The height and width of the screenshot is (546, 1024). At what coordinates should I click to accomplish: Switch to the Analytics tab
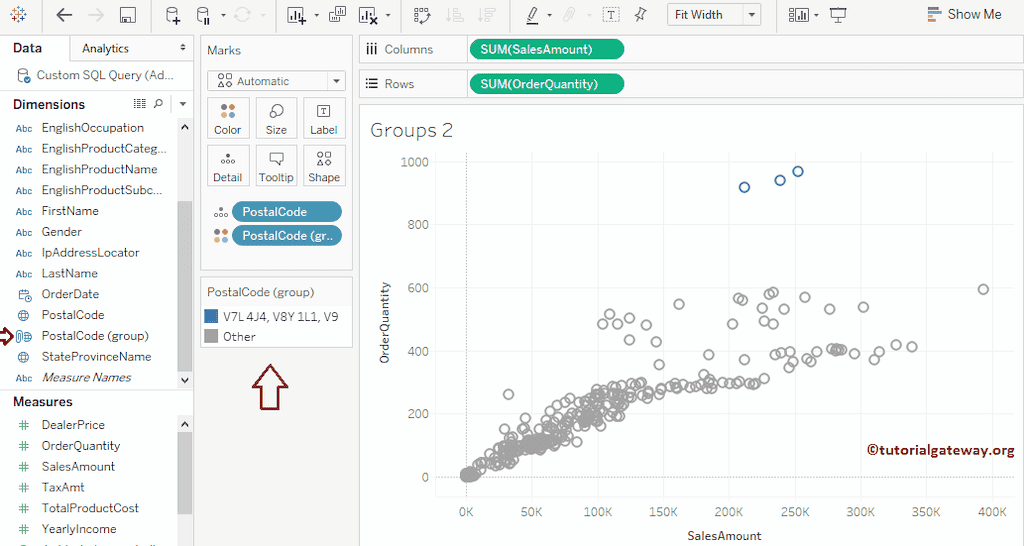[106, 48]
